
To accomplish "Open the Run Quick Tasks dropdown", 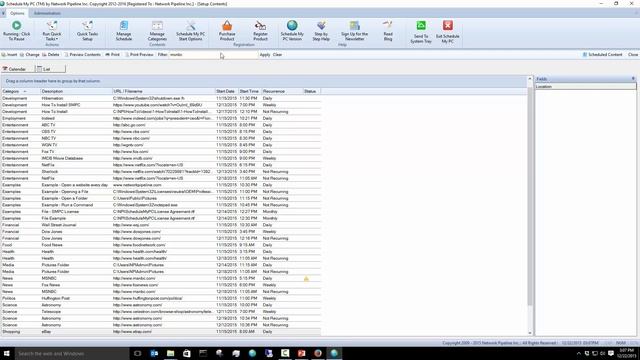I will 52,31.
